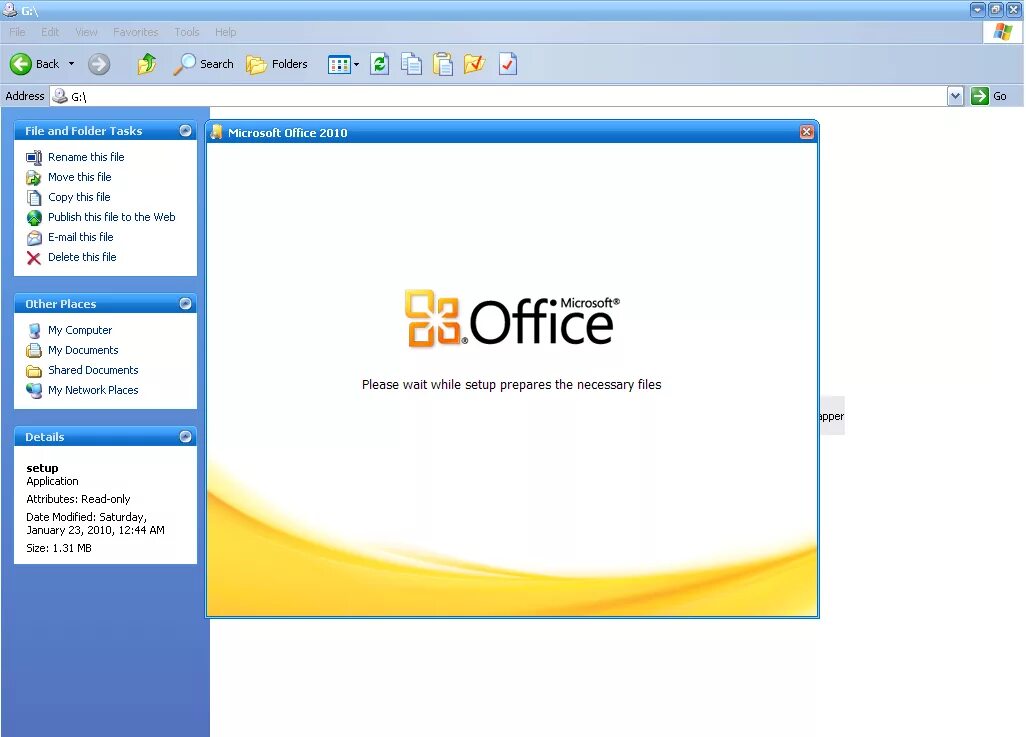Viewport: 1026px width, 737px height.
Task: Click the 'setup' file name in Details
Action: tap(42, 468)
